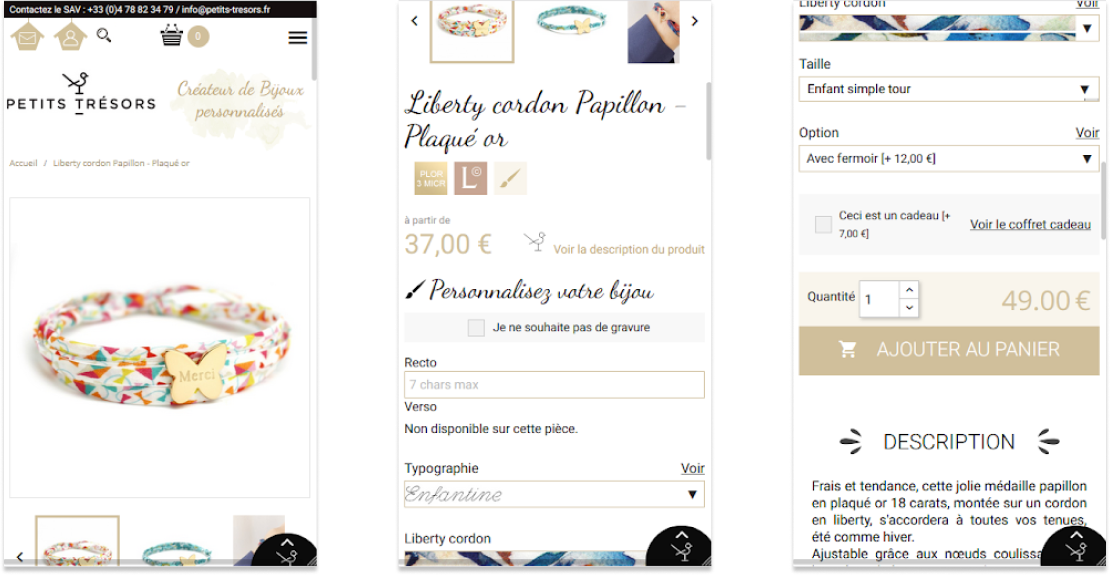Open the Taille 'Enfant simple tour' dropdown
Image resolution: width=1110 pixels, height=575 pixels.
949,89
